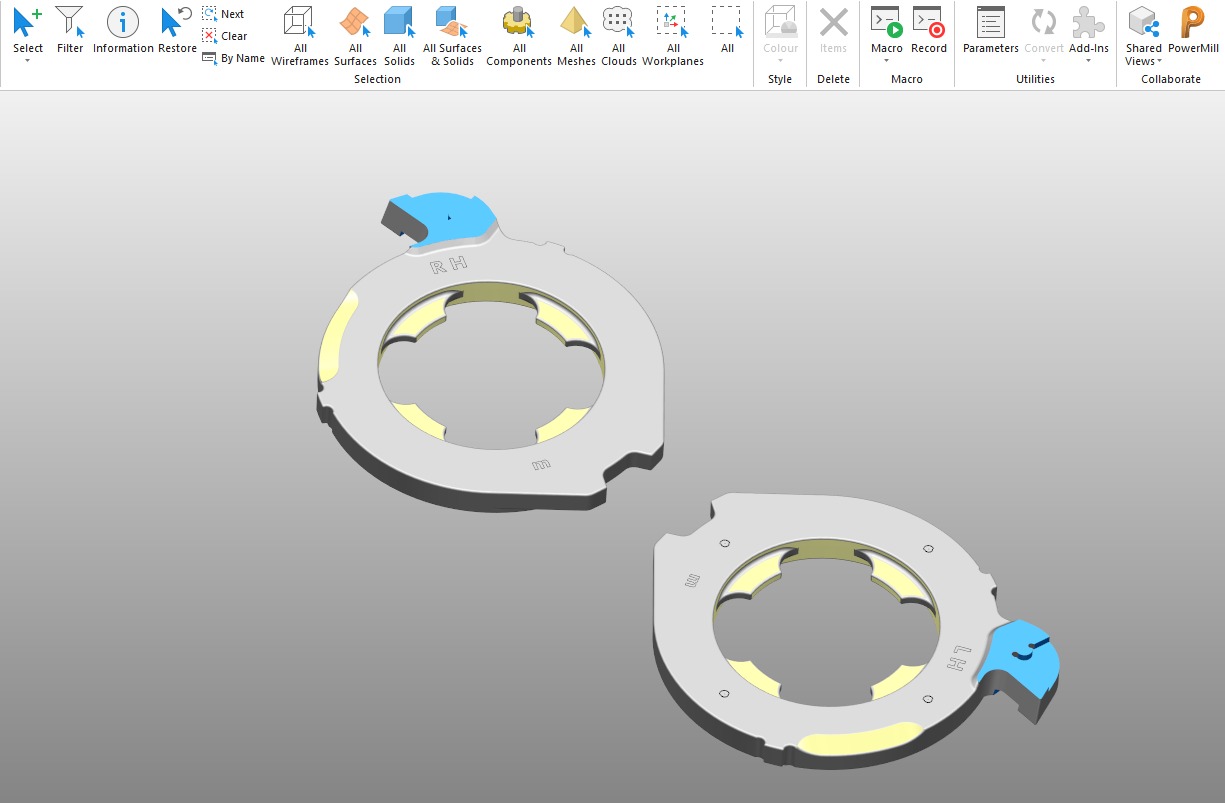This screenshot has height=803, width=1225.
Task: Open PowerMill from Collaborate group
Action: click(1193, 29)
